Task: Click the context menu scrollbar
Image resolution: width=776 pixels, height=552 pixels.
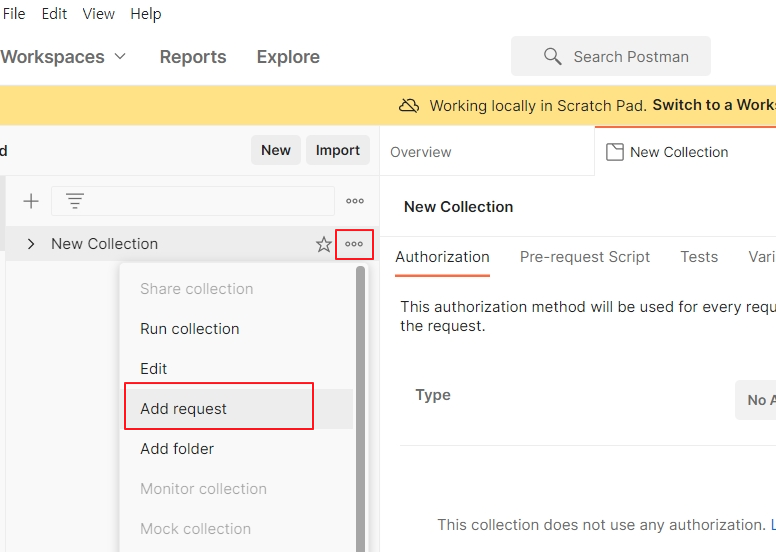Action: pos(360,409)
